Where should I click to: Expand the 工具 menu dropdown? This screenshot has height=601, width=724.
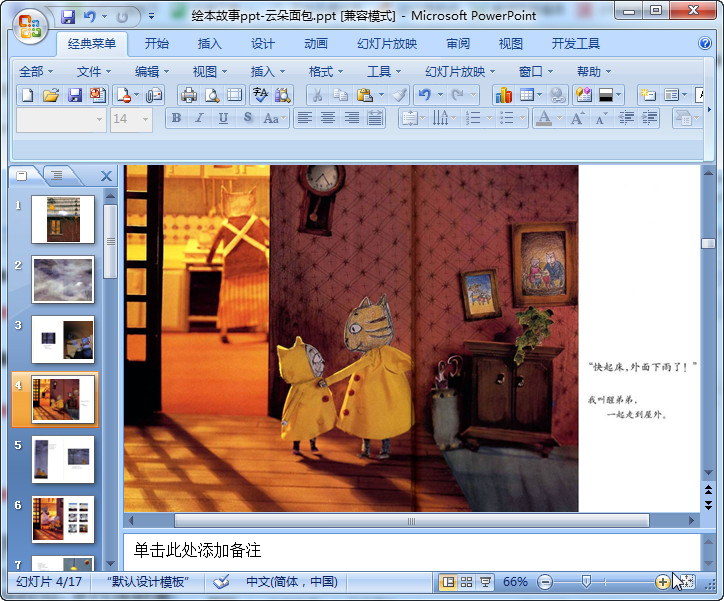coord(384,72)
